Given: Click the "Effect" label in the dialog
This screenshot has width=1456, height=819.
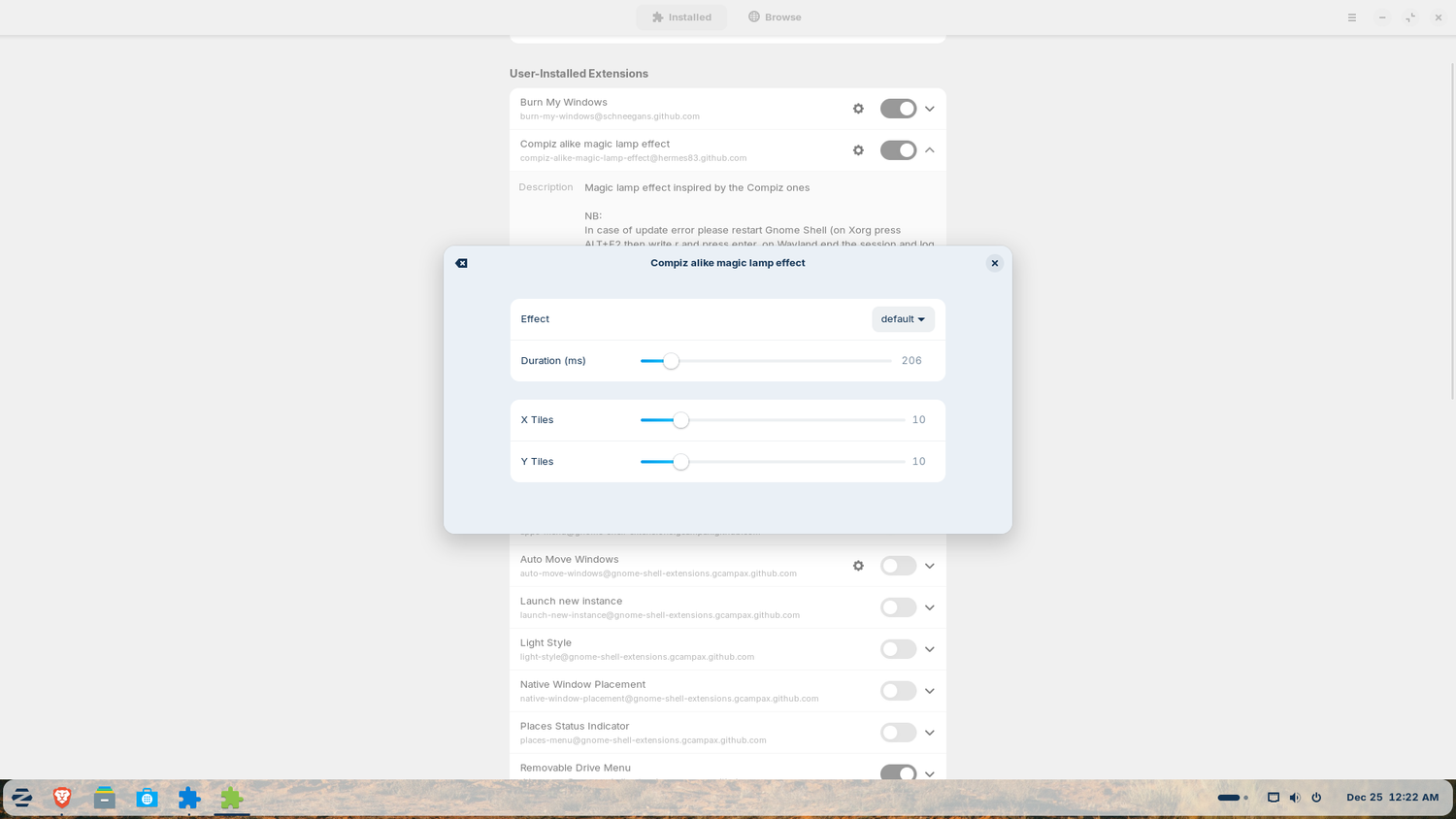Looking at the screenshot, I should click(x=535, y=319).
